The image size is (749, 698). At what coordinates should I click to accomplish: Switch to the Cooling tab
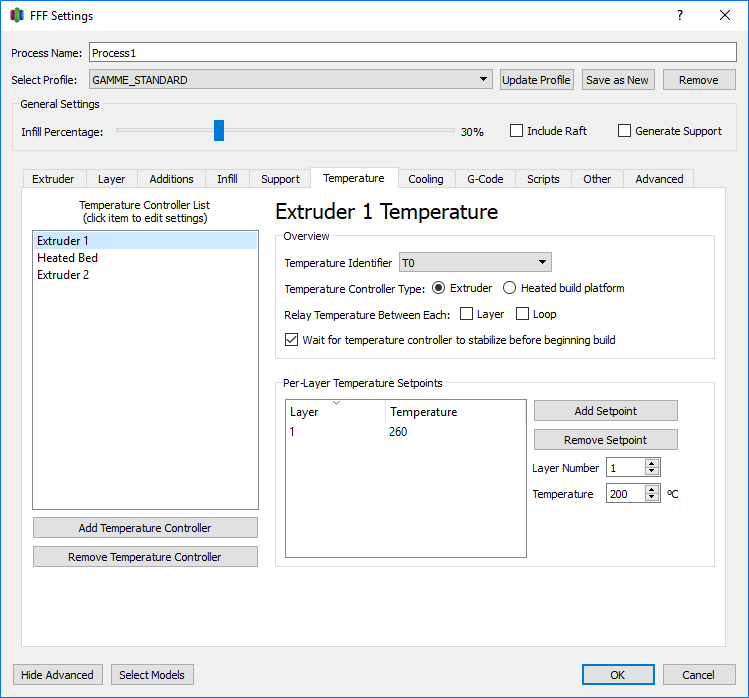pos(426,179)
